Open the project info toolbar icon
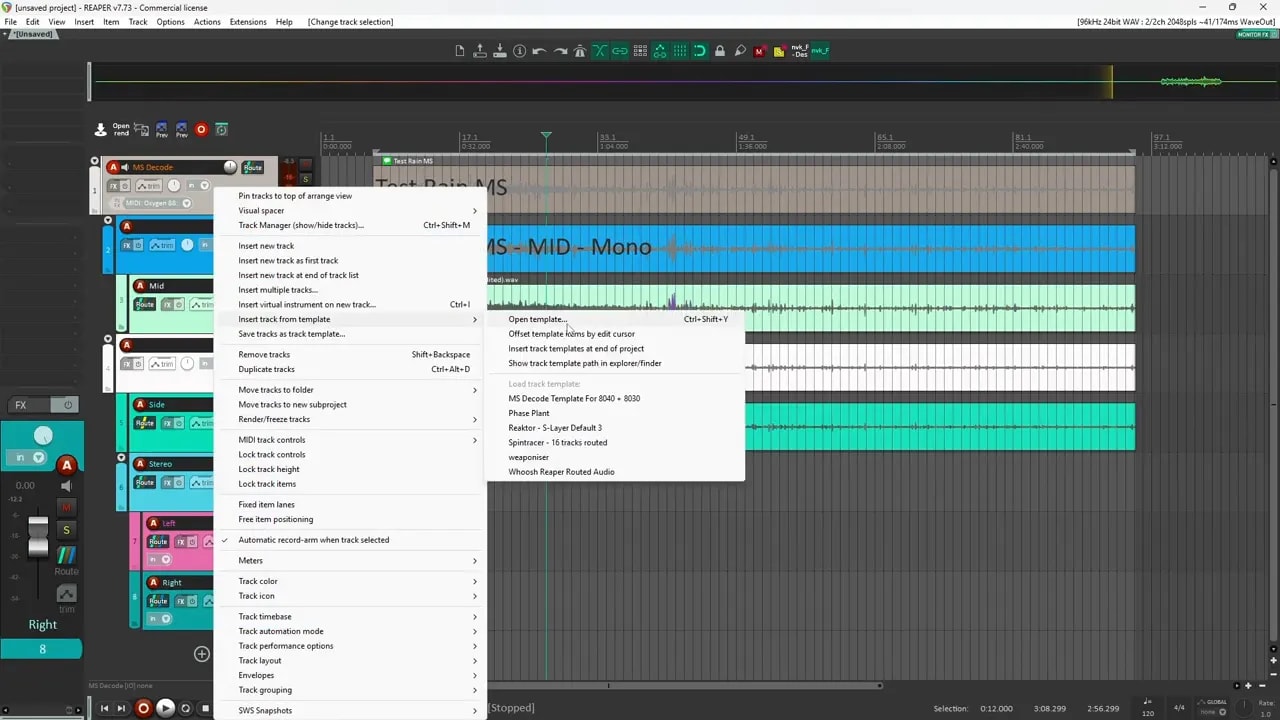 520,51
